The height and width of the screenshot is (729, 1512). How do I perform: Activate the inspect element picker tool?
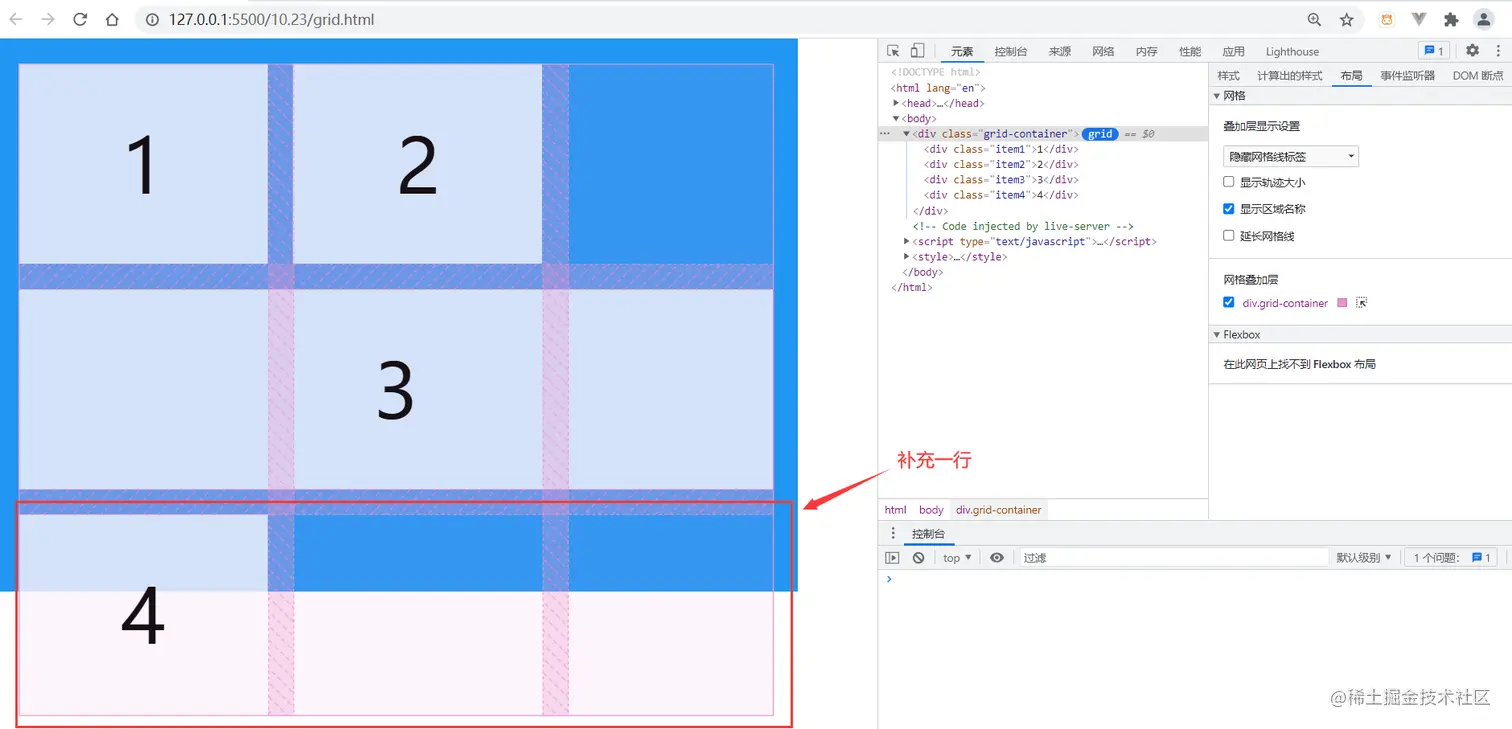point(893,51)
